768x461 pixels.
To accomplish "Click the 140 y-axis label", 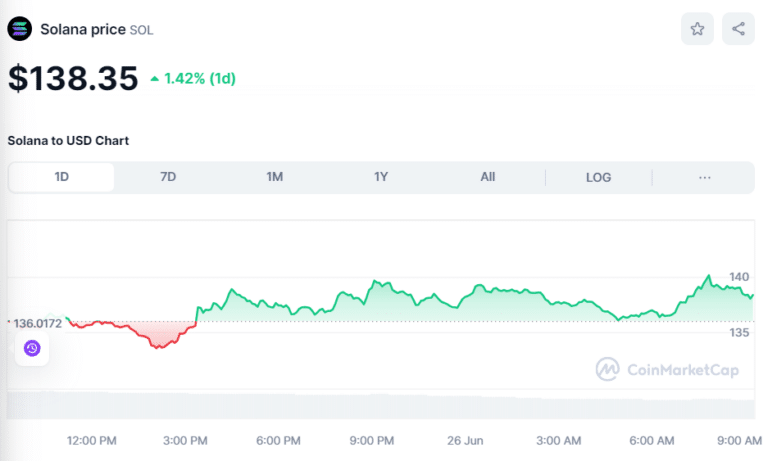I will [x=739, y=277].
